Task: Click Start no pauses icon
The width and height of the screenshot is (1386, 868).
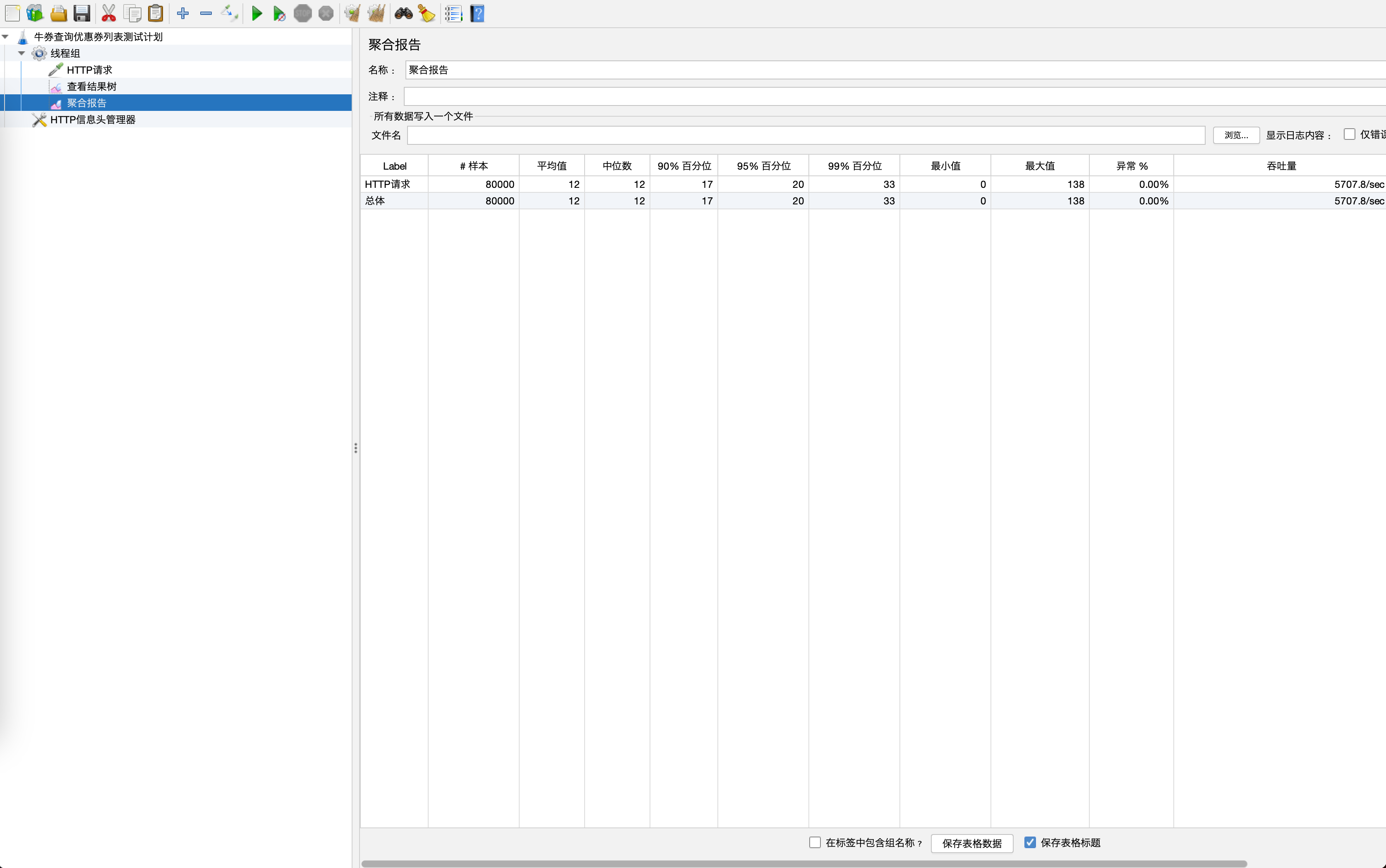Action: pyautogui.click(x=279, y=13)
